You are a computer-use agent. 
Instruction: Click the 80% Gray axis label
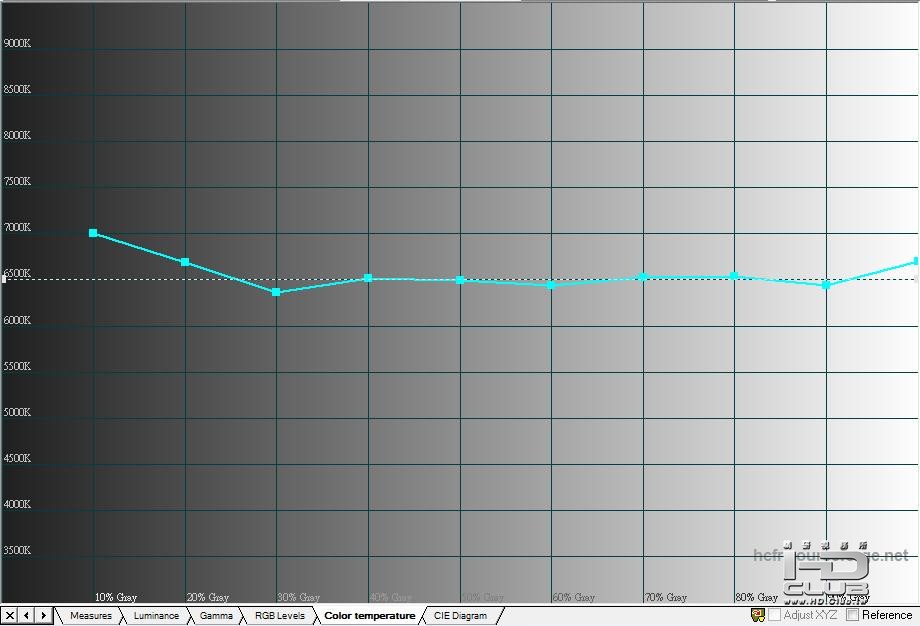point(757,597)
